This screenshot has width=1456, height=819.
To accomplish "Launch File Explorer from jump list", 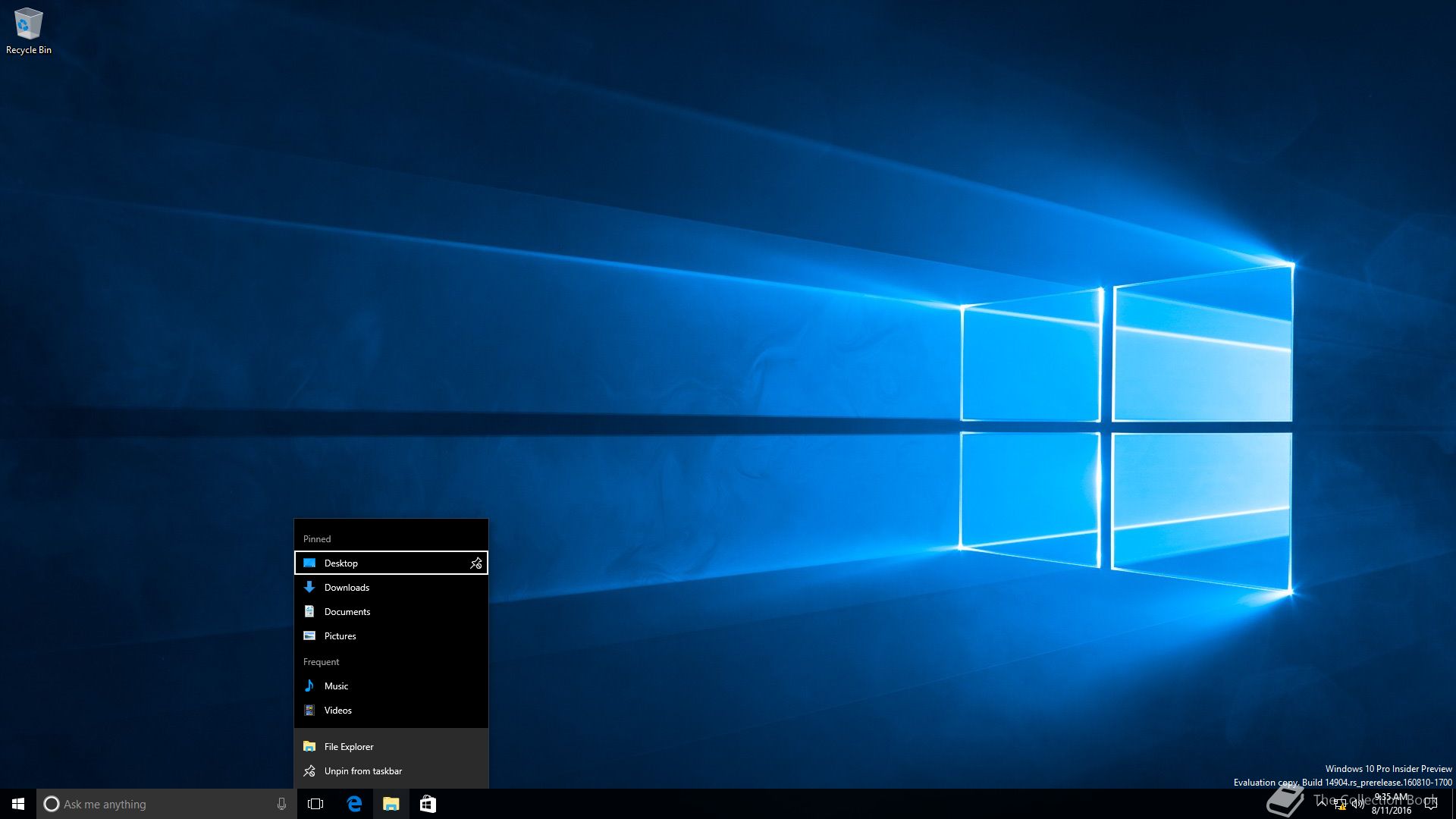I will coord(391,746).
